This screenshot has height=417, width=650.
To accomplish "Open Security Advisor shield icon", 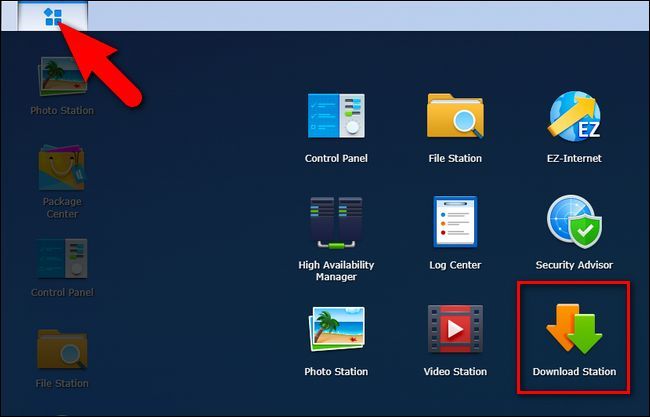I will click(574, 223).
